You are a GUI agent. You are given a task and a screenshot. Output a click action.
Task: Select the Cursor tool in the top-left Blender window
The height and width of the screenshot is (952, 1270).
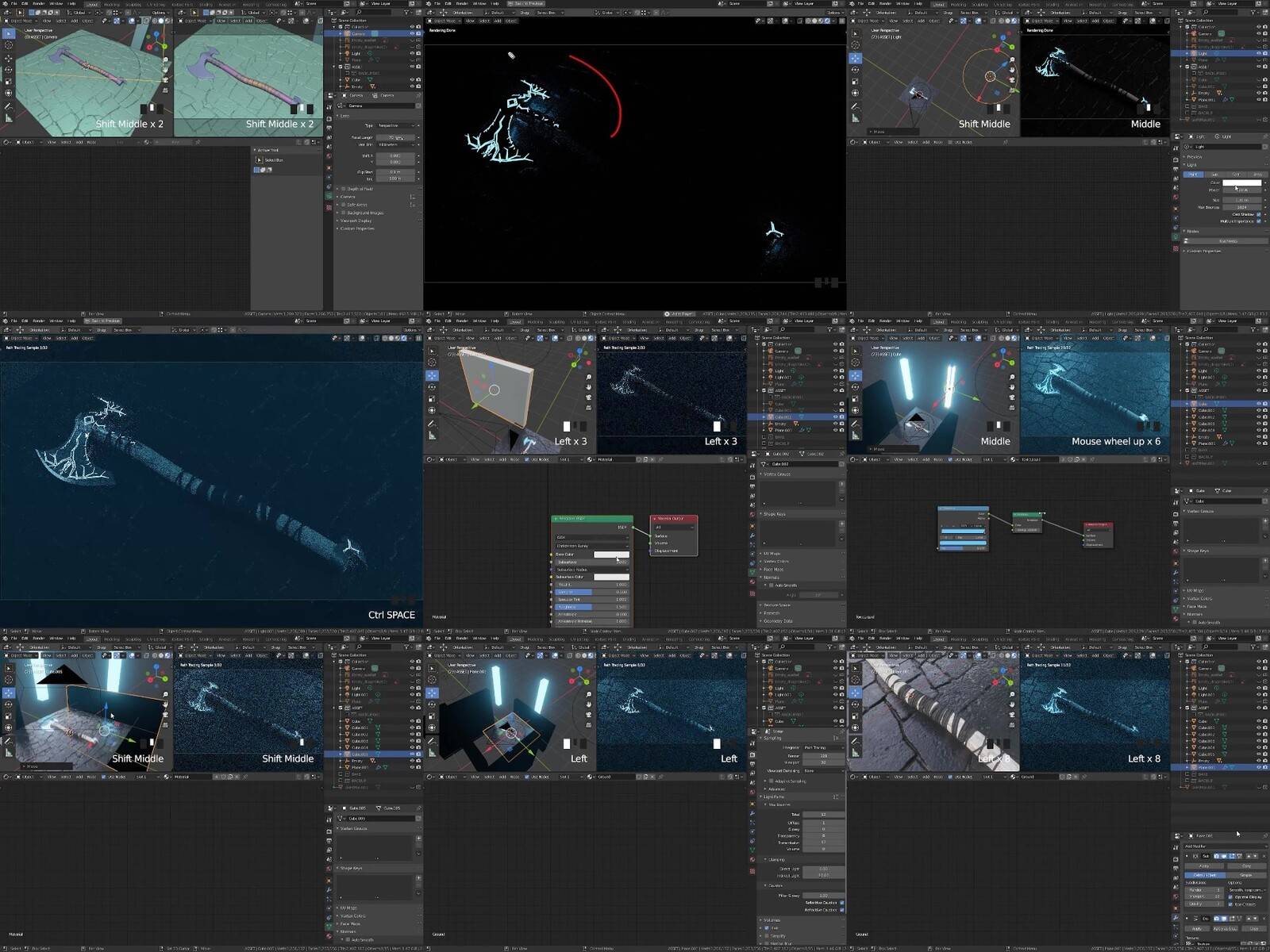pos(9,45)
